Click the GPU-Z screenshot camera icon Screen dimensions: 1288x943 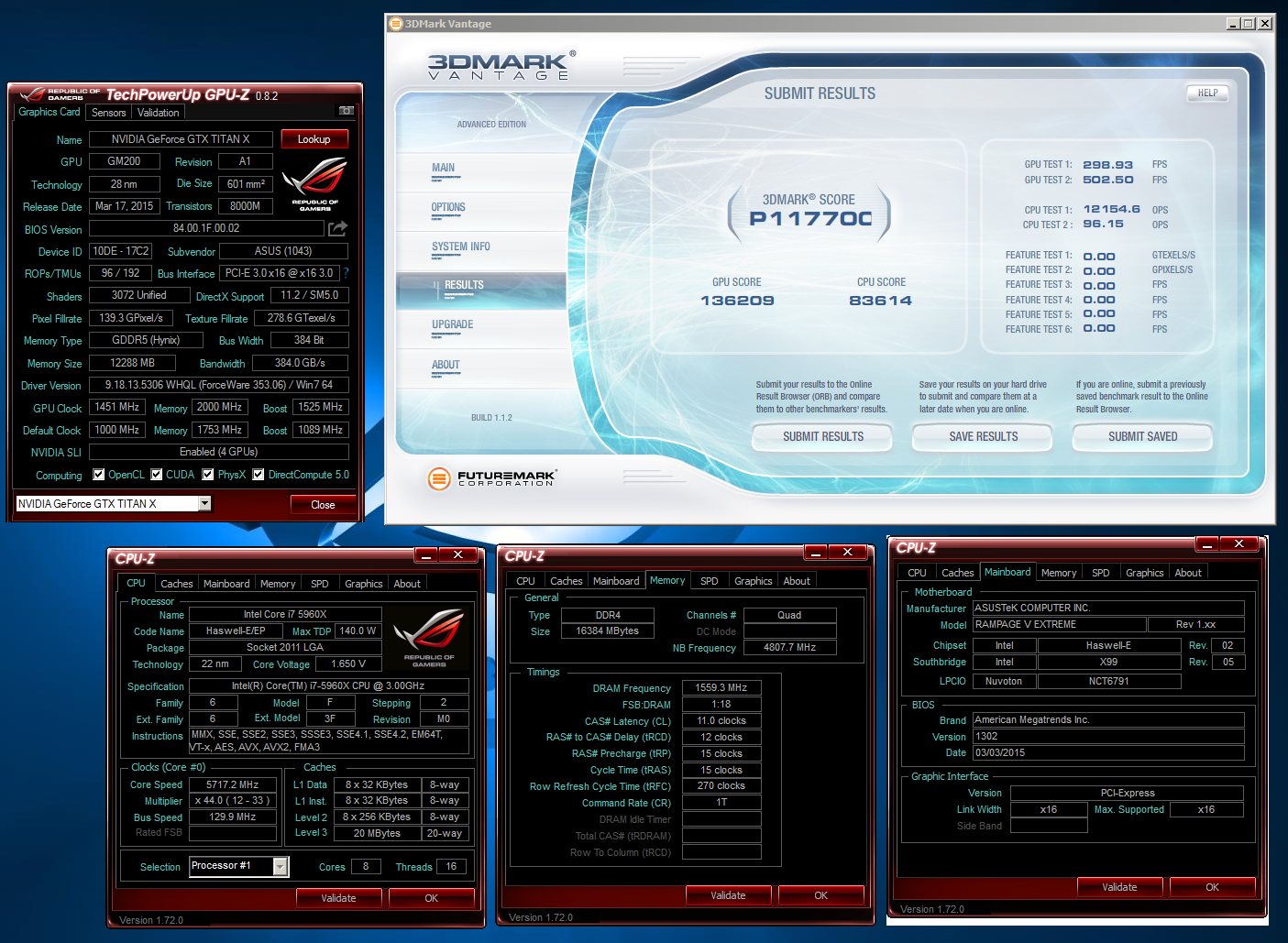point(347,111)
